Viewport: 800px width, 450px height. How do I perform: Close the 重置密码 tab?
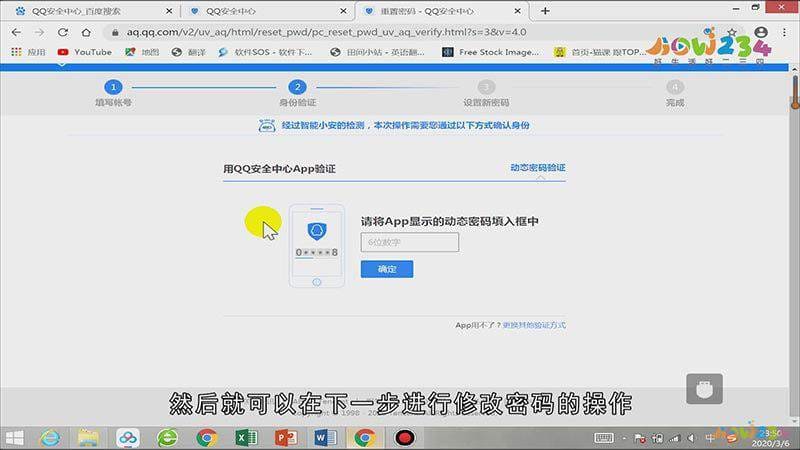517,11
